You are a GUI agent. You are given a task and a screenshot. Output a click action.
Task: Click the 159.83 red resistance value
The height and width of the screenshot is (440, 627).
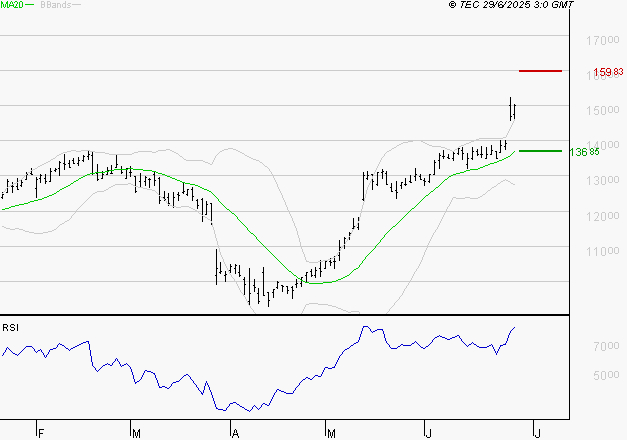pyautogui.click(x=608, y=72)
